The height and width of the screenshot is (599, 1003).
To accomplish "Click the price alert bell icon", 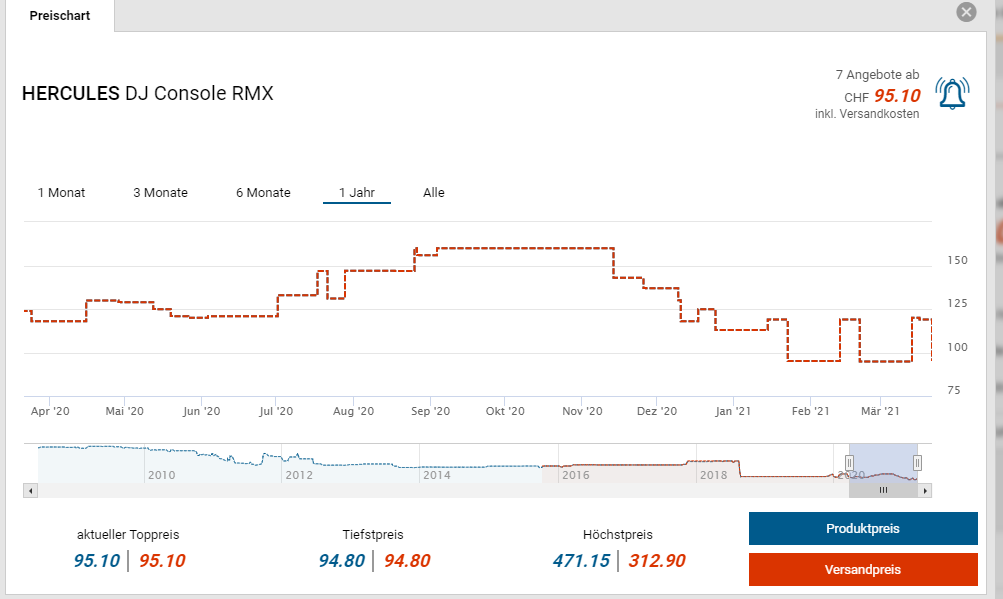I will pyautogui.click(x=951, y=93).
